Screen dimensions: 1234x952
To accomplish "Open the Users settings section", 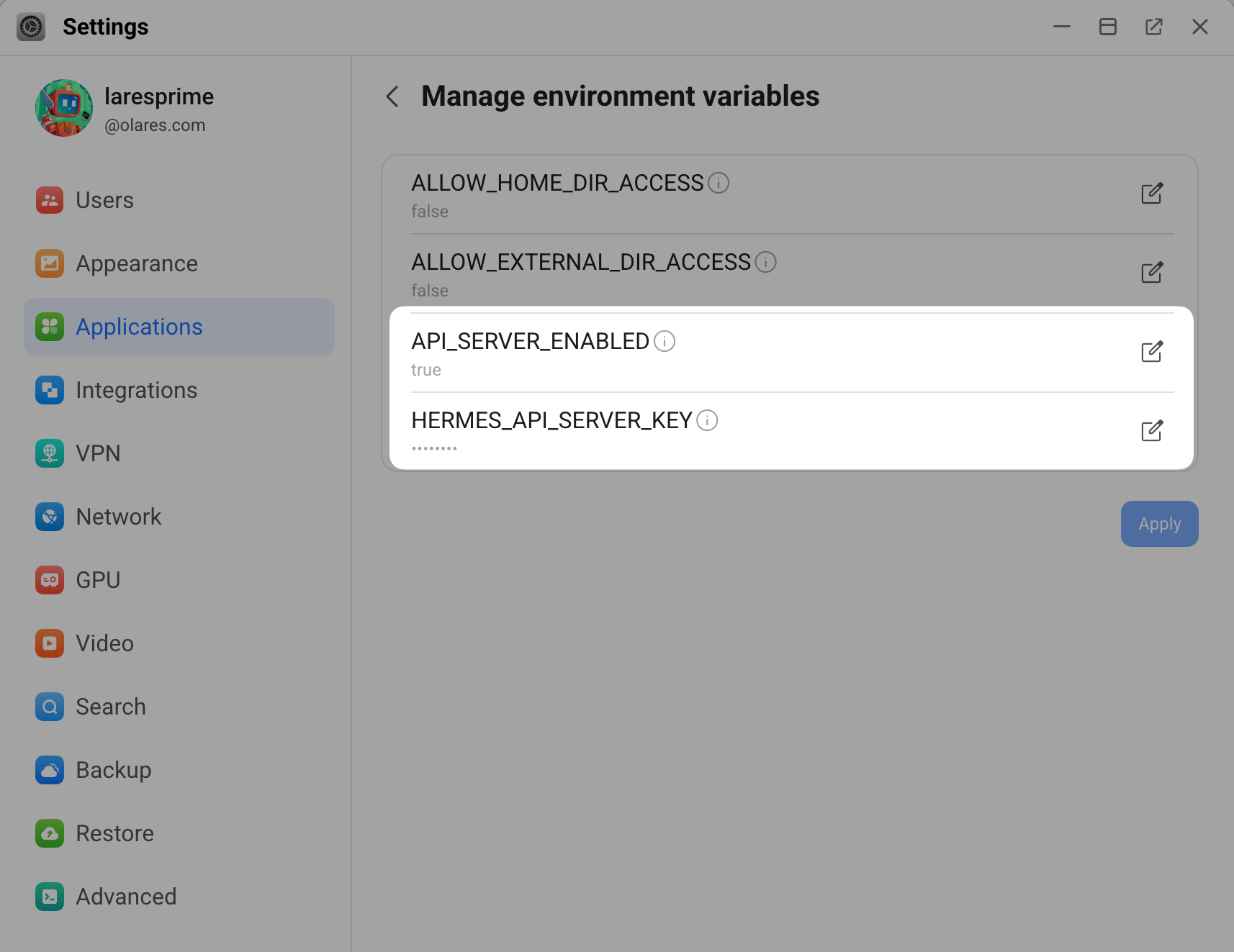I will point(179,200).
